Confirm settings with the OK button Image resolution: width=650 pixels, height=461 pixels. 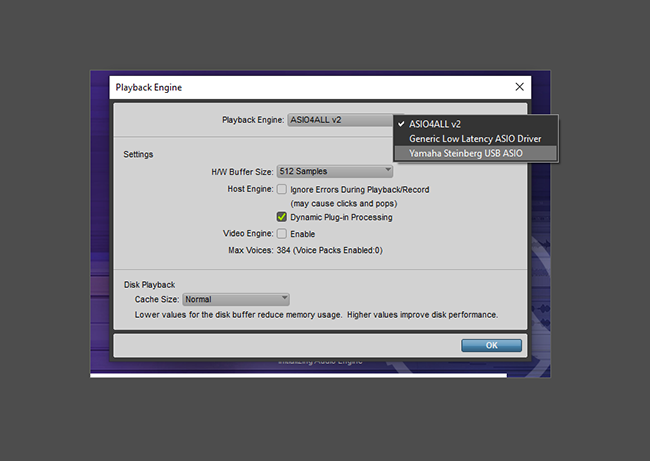(492, 345)
